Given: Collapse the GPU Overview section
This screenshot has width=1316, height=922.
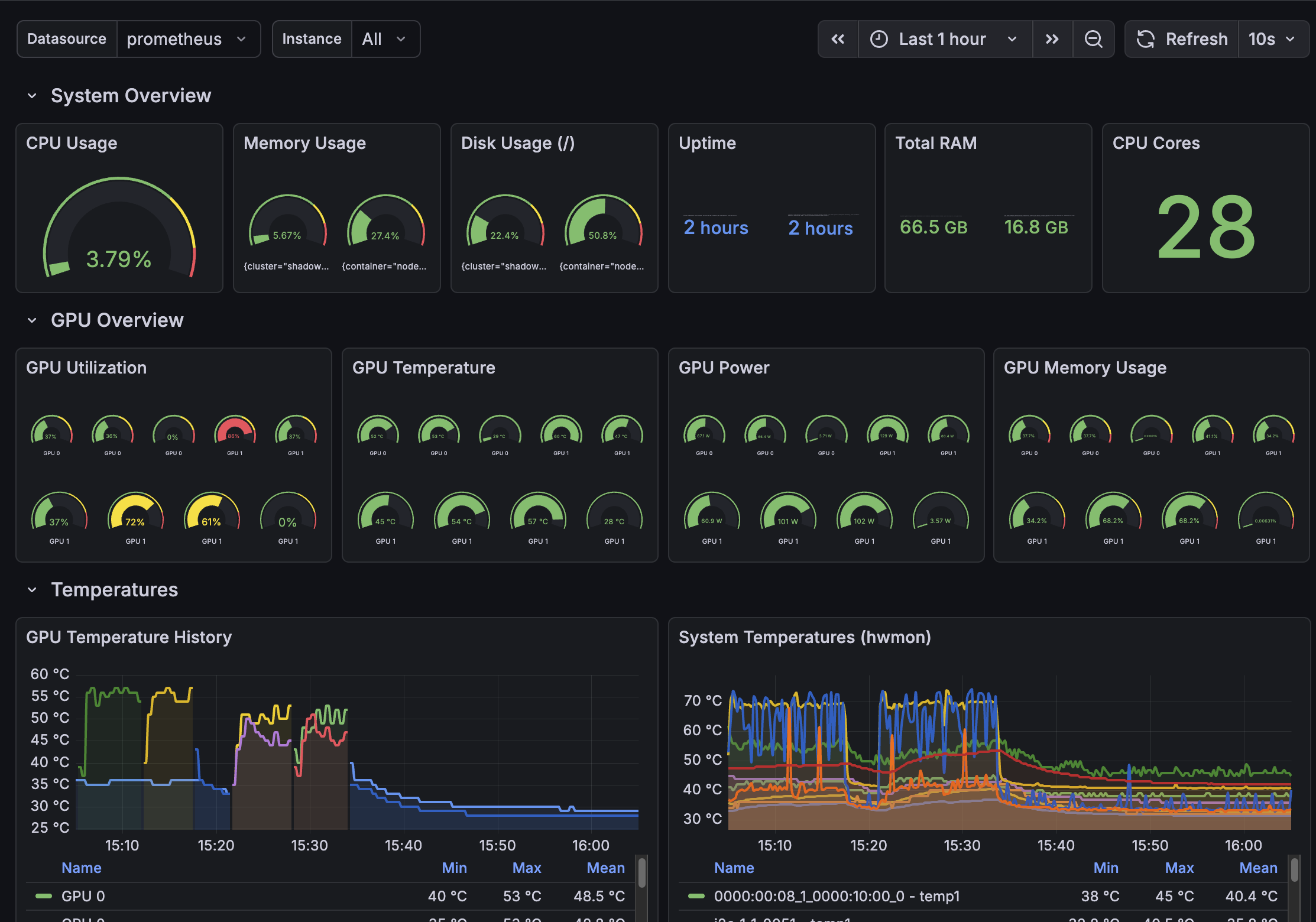Looking at the screenshot, I should [x=33, y=320].
